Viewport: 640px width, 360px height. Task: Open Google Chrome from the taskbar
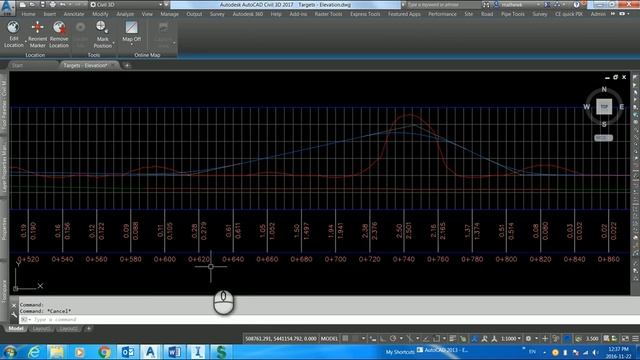[x=104, y=352]
